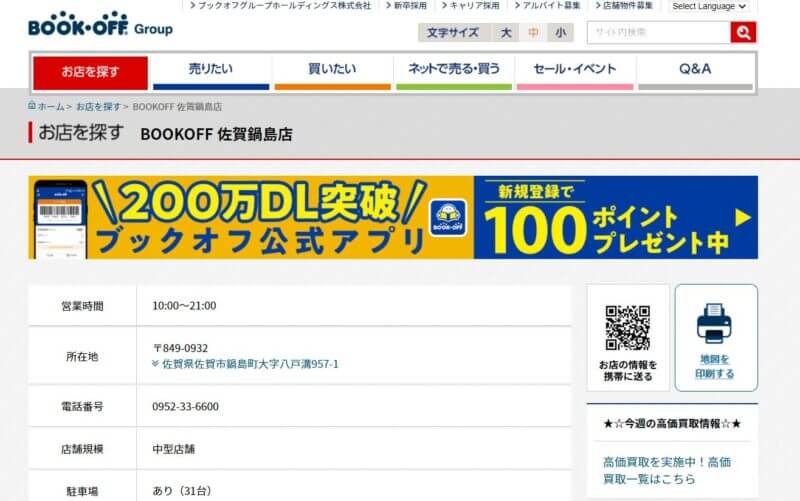Viewport: 800px width, 501px height.
Task: Open the 買いたい navigation tab
Action: coord(332,70)
